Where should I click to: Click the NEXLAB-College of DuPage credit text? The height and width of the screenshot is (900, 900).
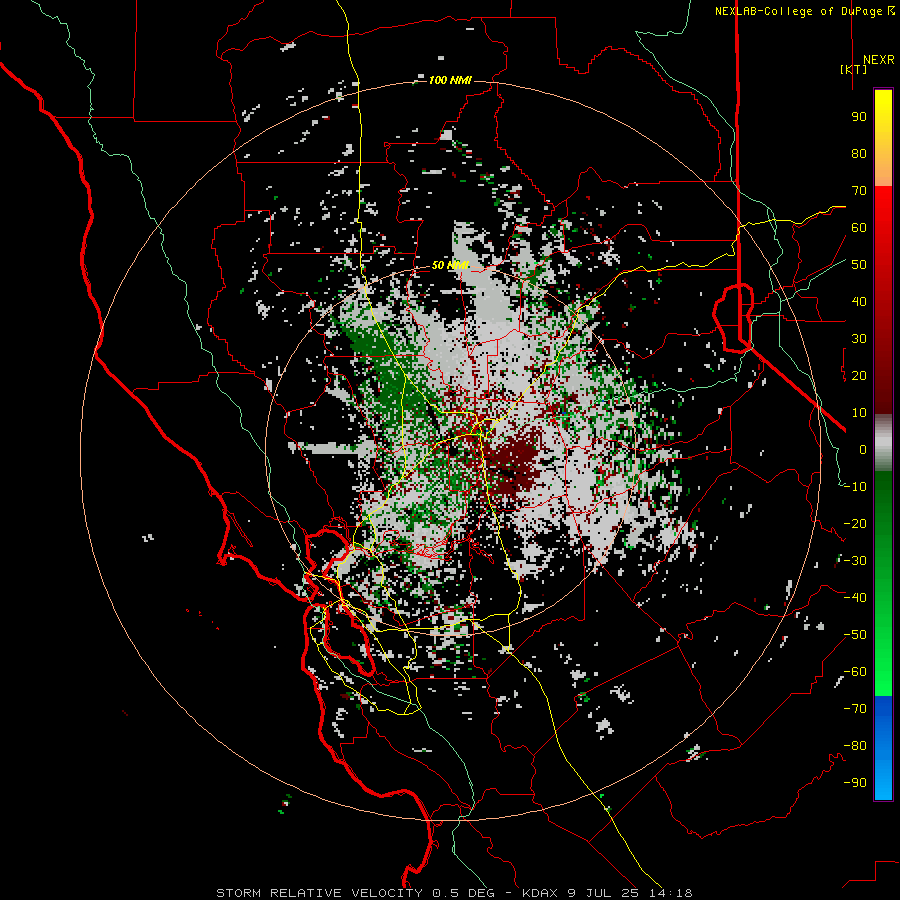click(804, 11)
